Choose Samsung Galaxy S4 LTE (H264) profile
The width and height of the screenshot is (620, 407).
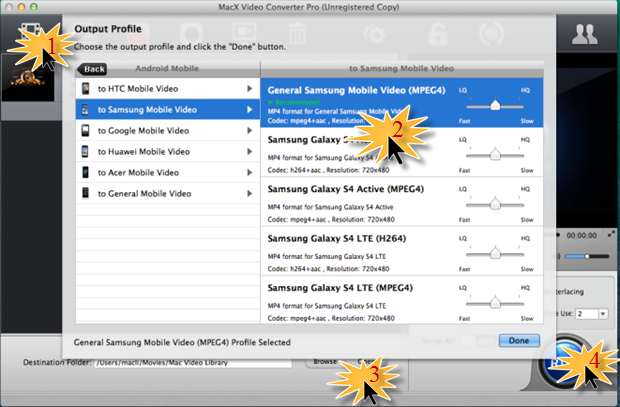pyautogui.click(x=402, y=251)
